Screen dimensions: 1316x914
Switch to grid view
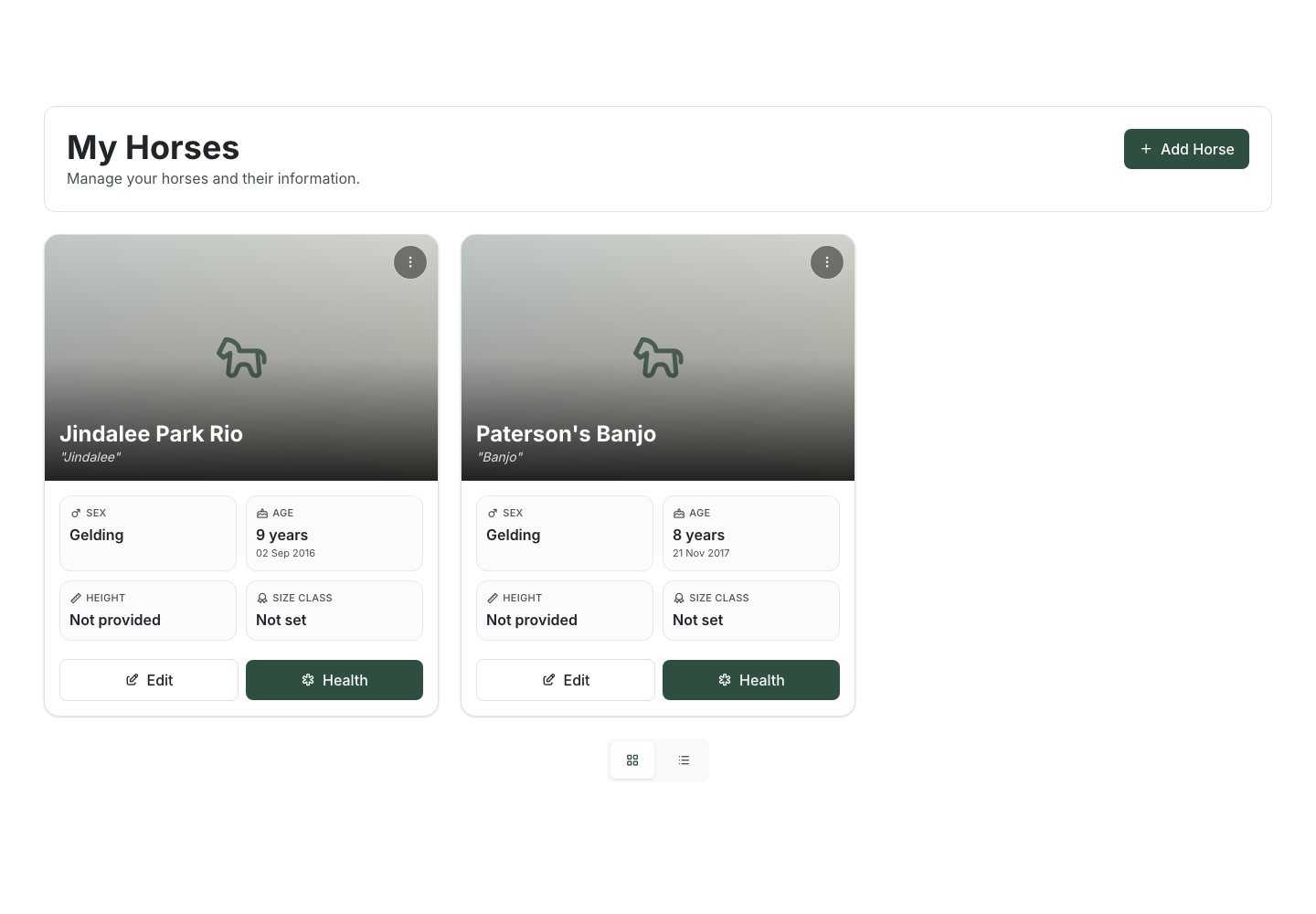coord(632,760)
